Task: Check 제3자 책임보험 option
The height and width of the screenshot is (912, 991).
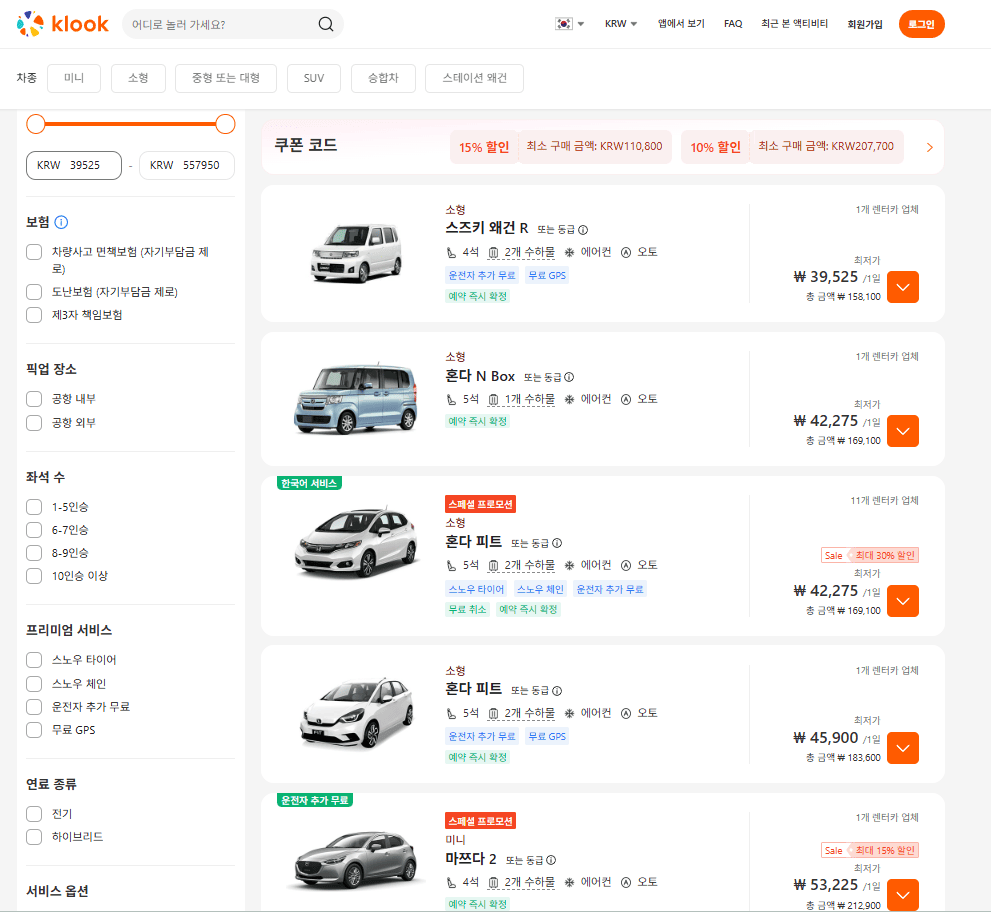Action: coord(34,315)
